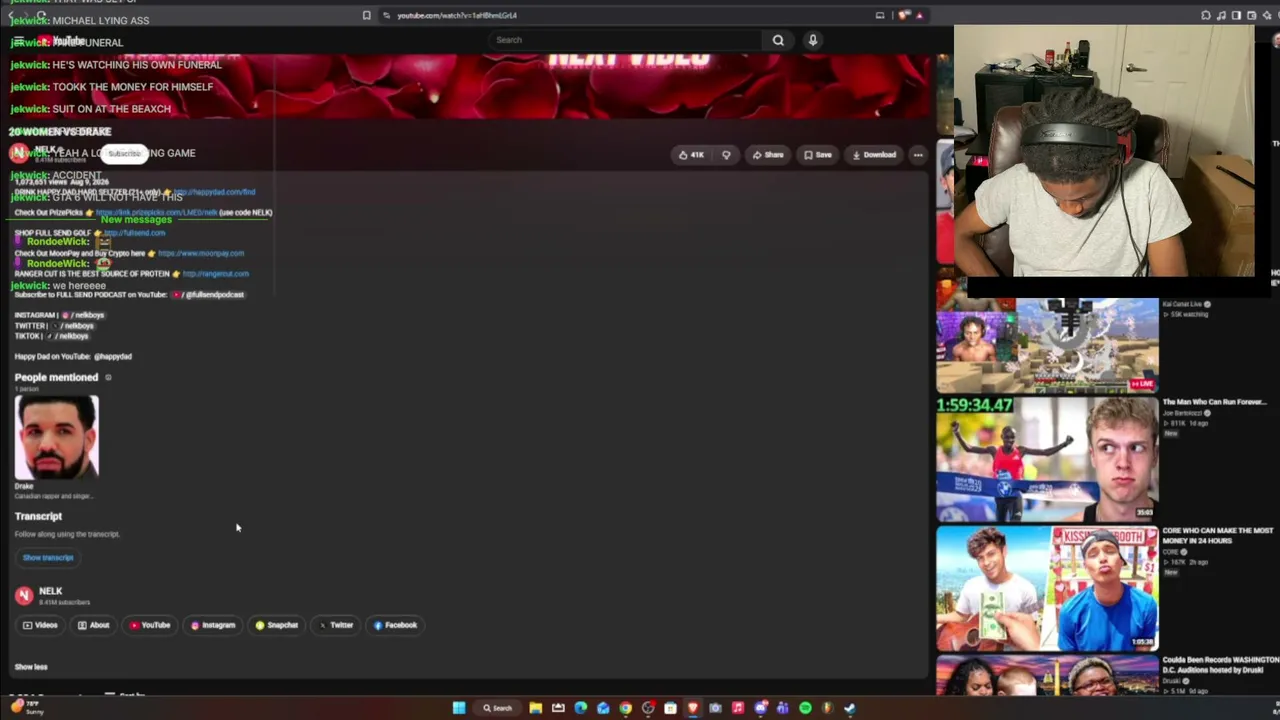Image resolution: width=1280 pixels, height=720 pixels.
Task: Open the rangercut.com link in description
Action: click(x=216, y=274)
